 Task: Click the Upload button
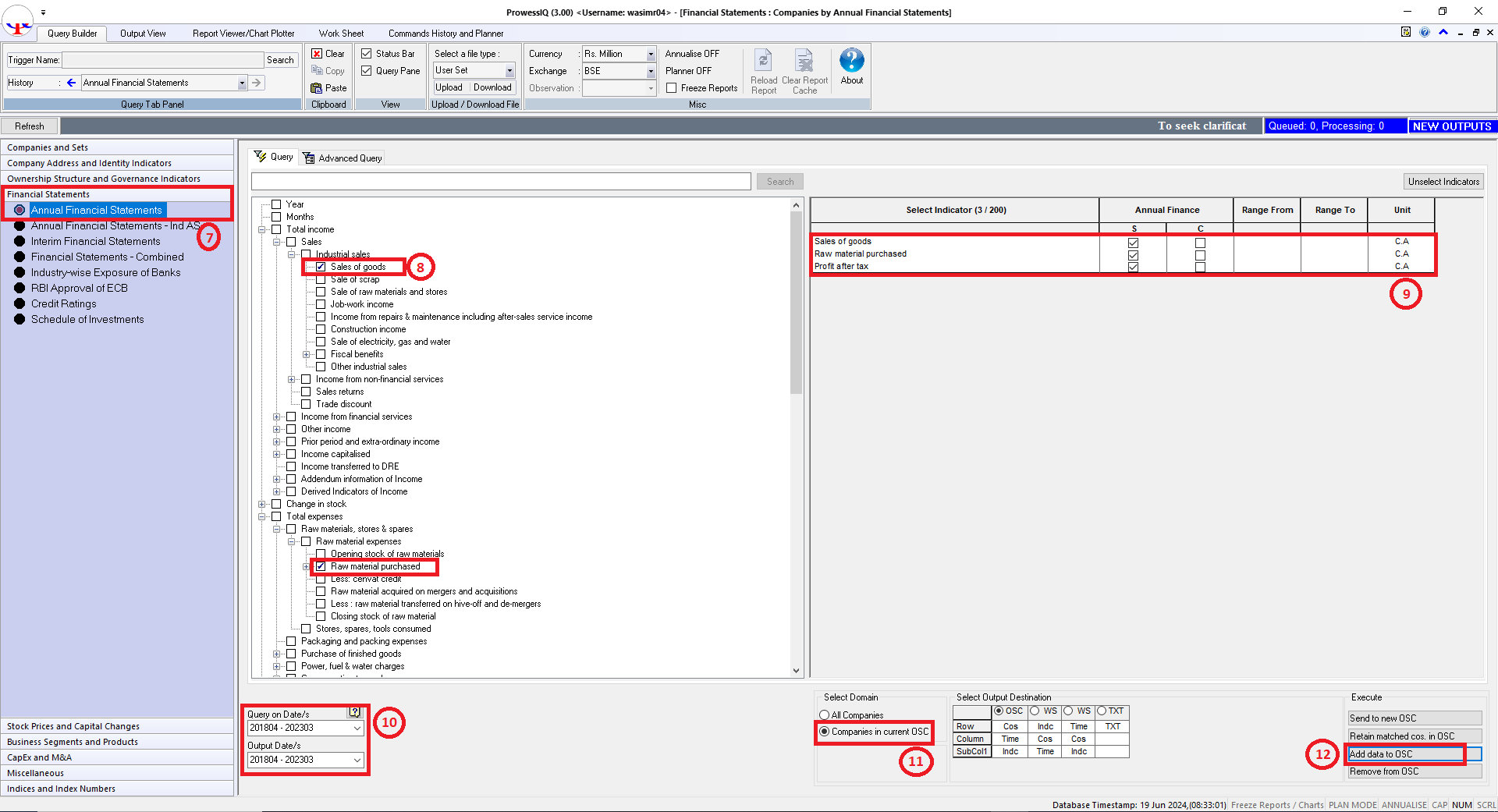449,87
